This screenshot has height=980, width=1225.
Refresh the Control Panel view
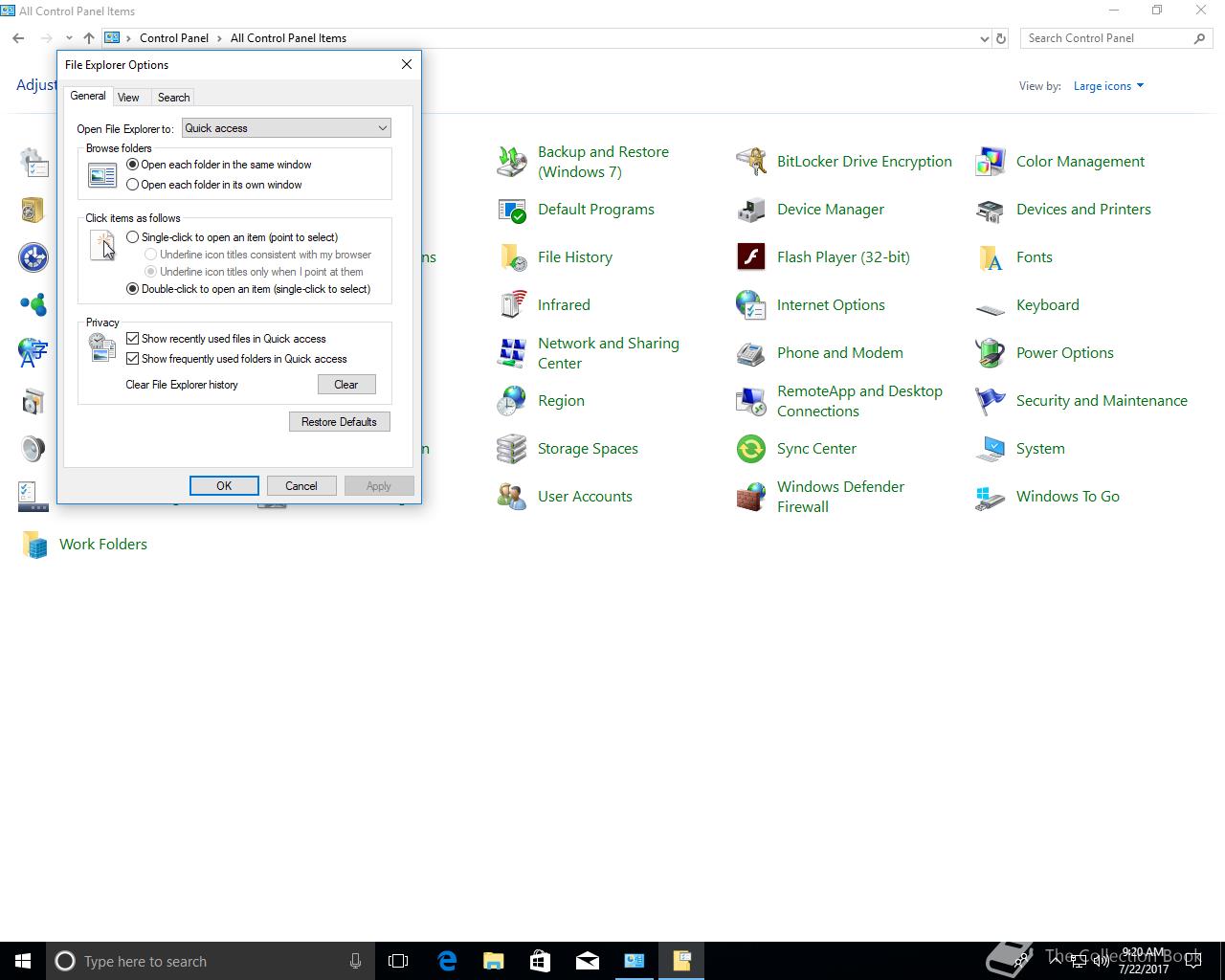[x=1001, y=39]
